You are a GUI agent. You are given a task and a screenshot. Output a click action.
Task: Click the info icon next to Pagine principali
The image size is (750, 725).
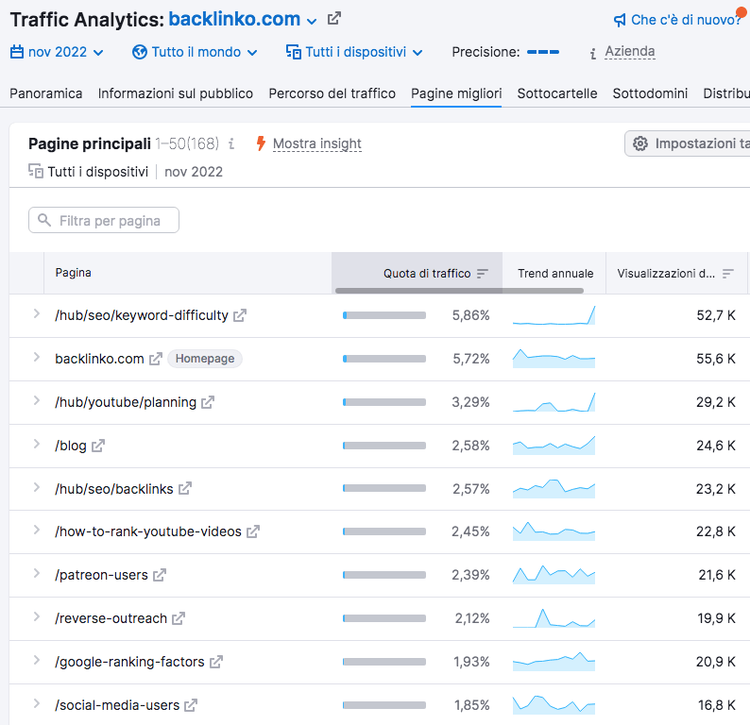coord(232,143)
